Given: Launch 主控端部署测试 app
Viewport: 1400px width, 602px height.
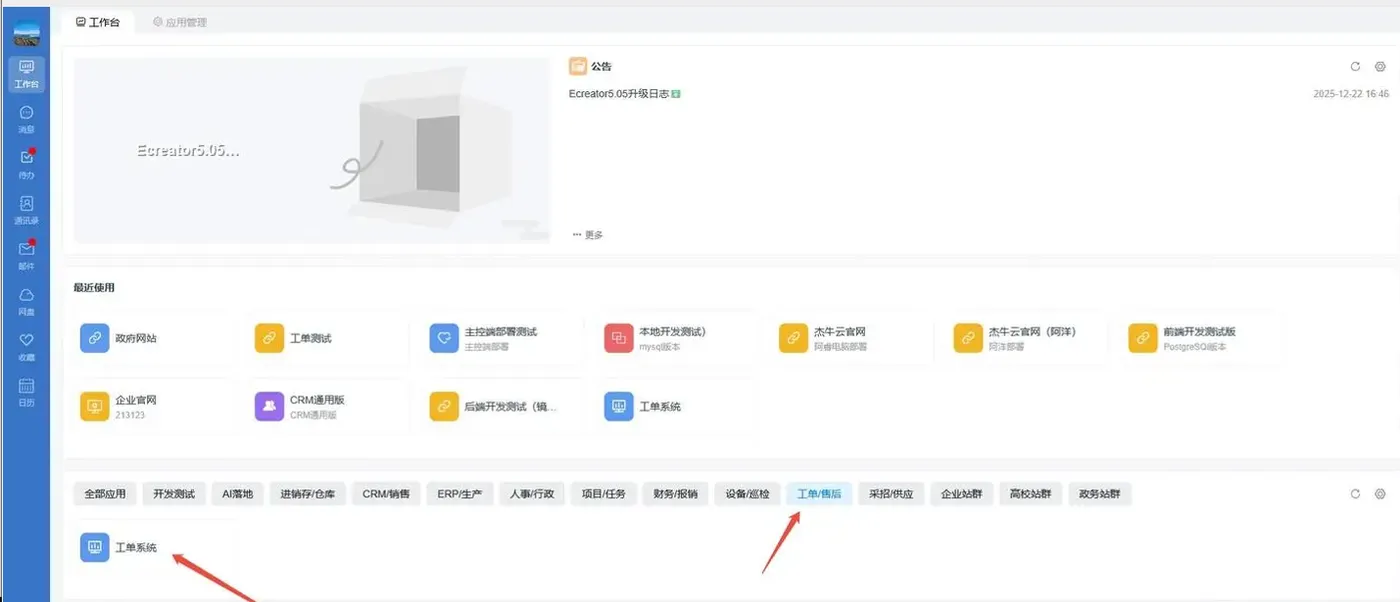Looking at the screenshot, I should (503, 338).
